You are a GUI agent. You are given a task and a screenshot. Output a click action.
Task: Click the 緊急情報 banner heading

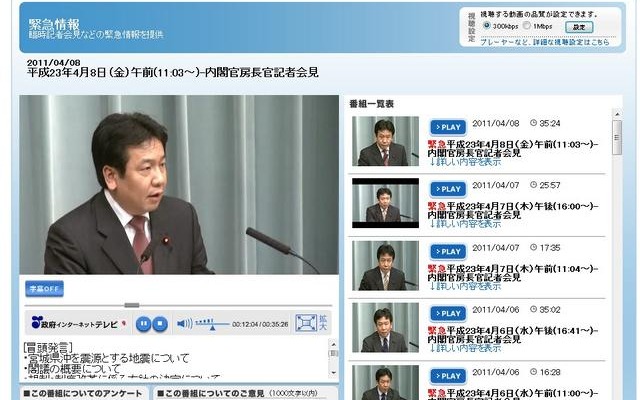(54, 24)
